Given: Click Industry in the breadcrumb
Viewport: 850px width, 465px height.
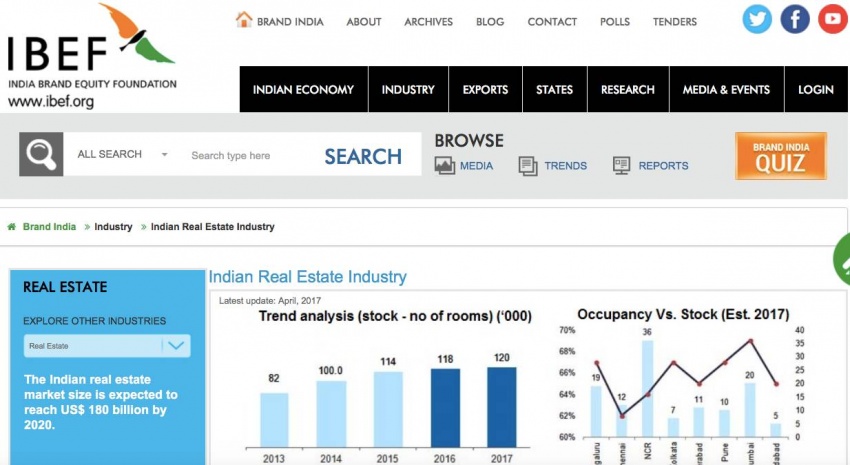Looking at the screenshot, I should (x=113, y=227).
